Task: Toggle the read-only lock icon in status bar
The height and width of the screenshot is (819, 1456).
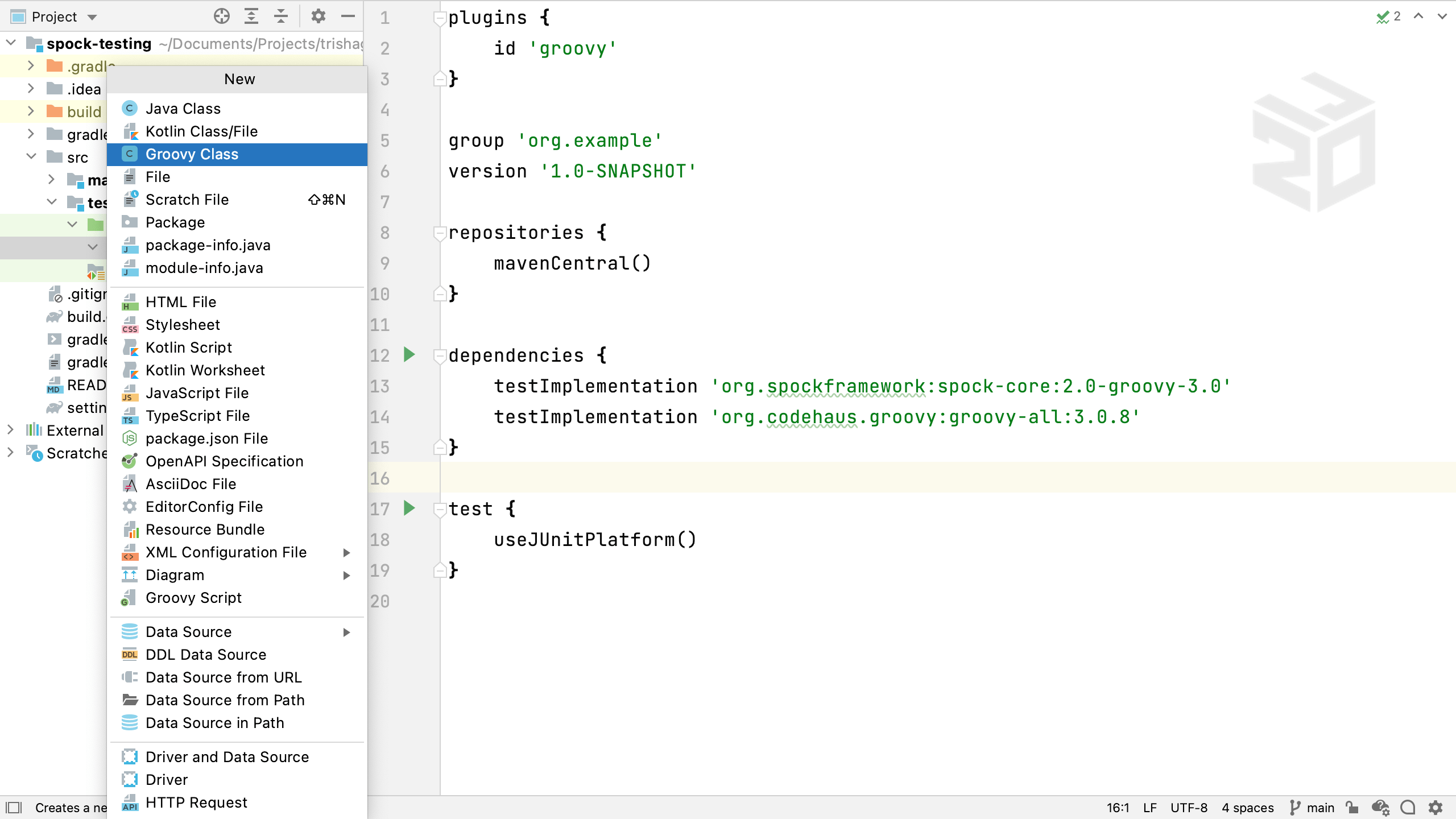Action: (1352, 808)
